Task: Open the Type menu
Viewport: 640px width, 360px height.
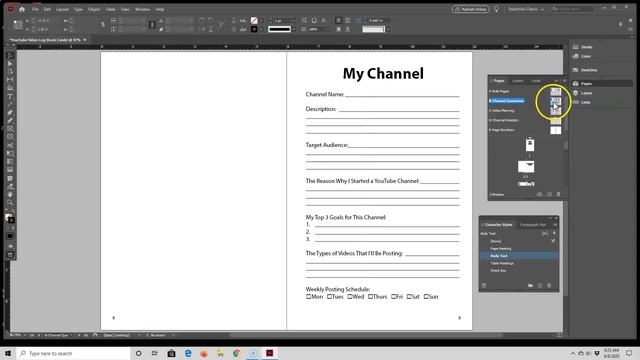Action: coord(78,9)
